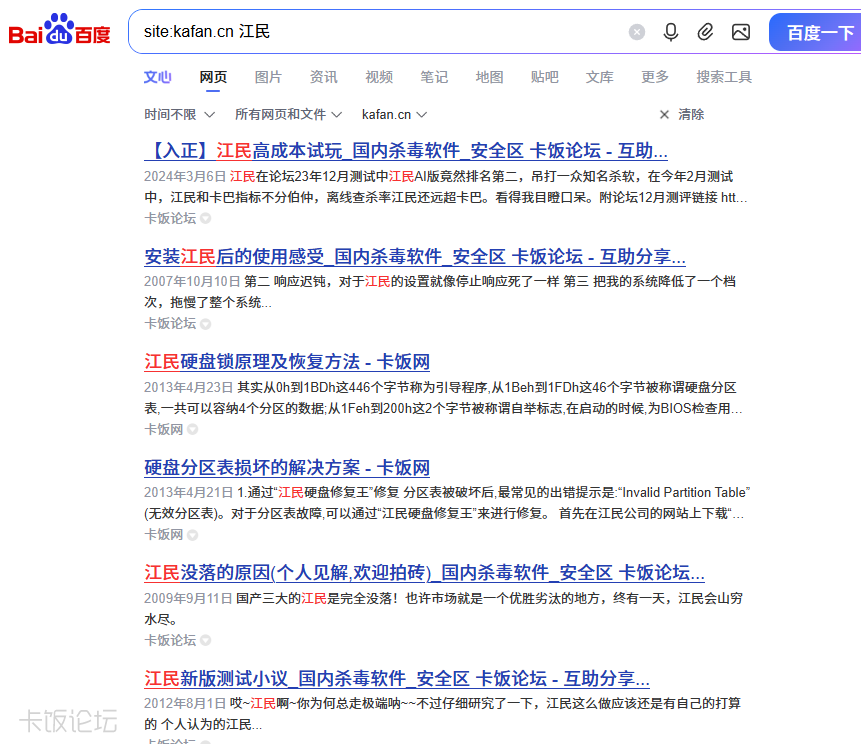861x744 pixels.
Task: Open the 贴吧 tab
Action: [544, 77]
